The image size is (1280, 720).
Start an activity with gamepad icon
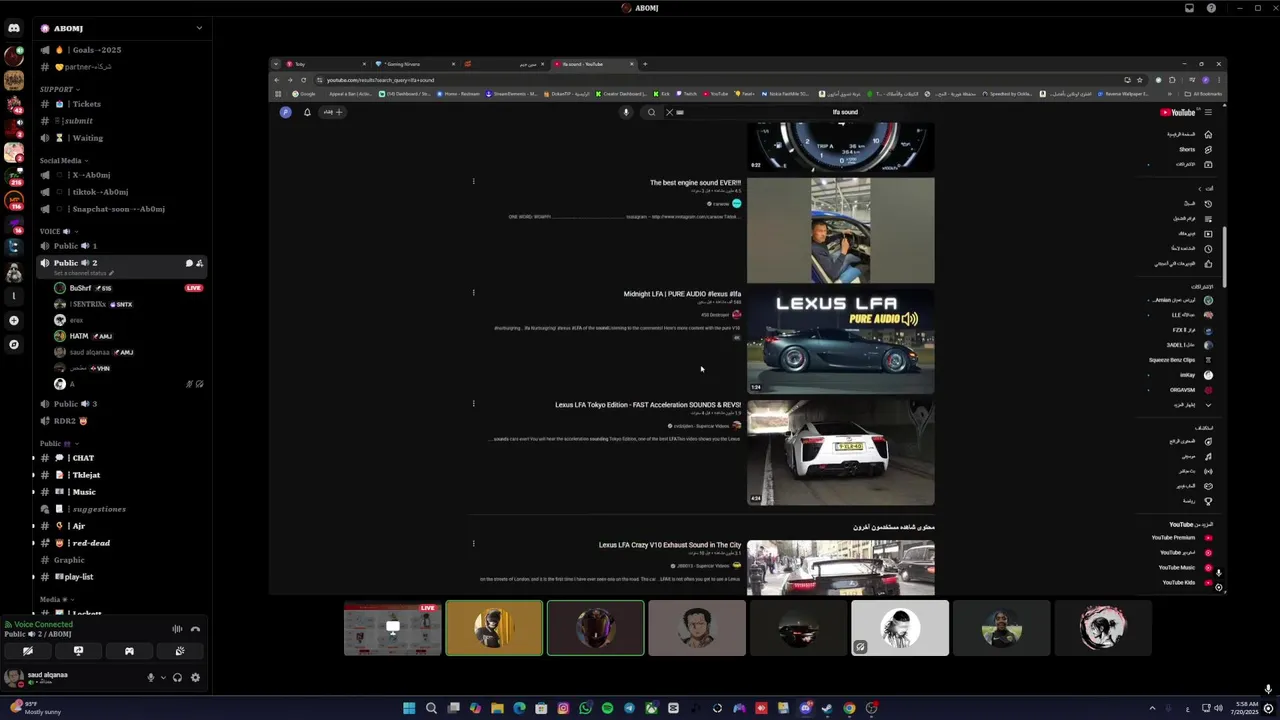pyautogui.click(x=129, y=651)
